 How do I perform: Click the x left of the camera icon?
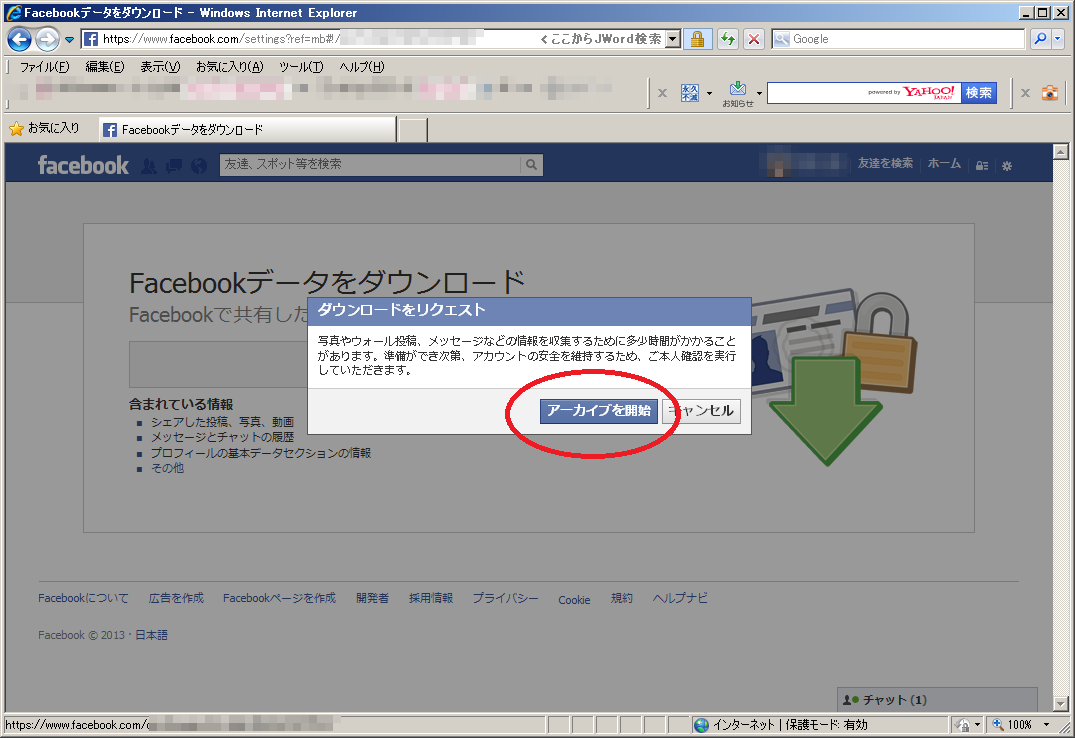pyautogui.click(x=1025, y=93)
